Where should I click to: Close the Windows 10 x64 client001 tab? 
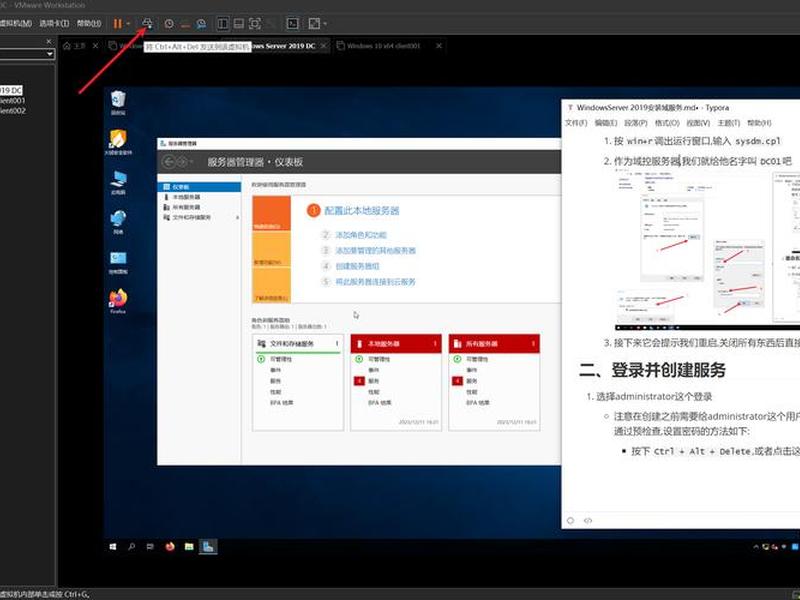pos(439,46)
